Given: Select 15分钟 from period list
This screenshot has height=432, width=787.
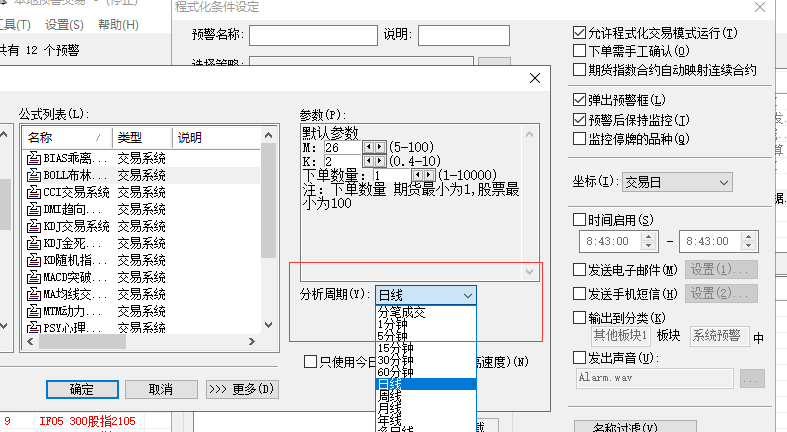Looking at the screenshot, I should (x=426, y=348).
